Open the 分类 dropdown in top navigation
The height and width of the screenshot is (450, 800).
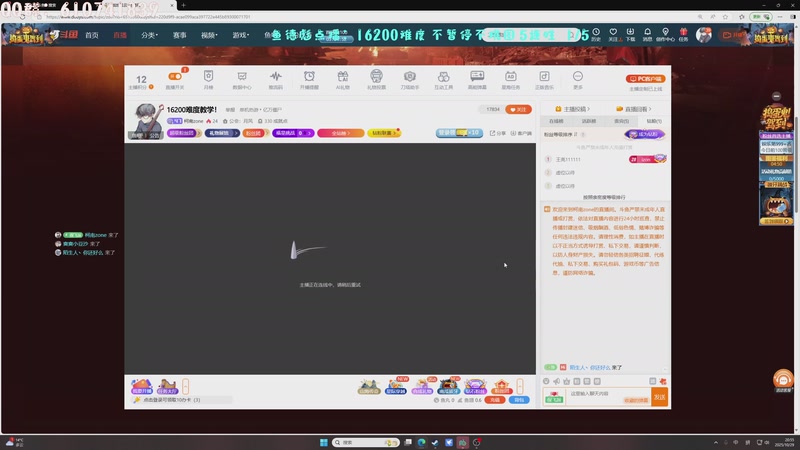[x=149, y=35]
